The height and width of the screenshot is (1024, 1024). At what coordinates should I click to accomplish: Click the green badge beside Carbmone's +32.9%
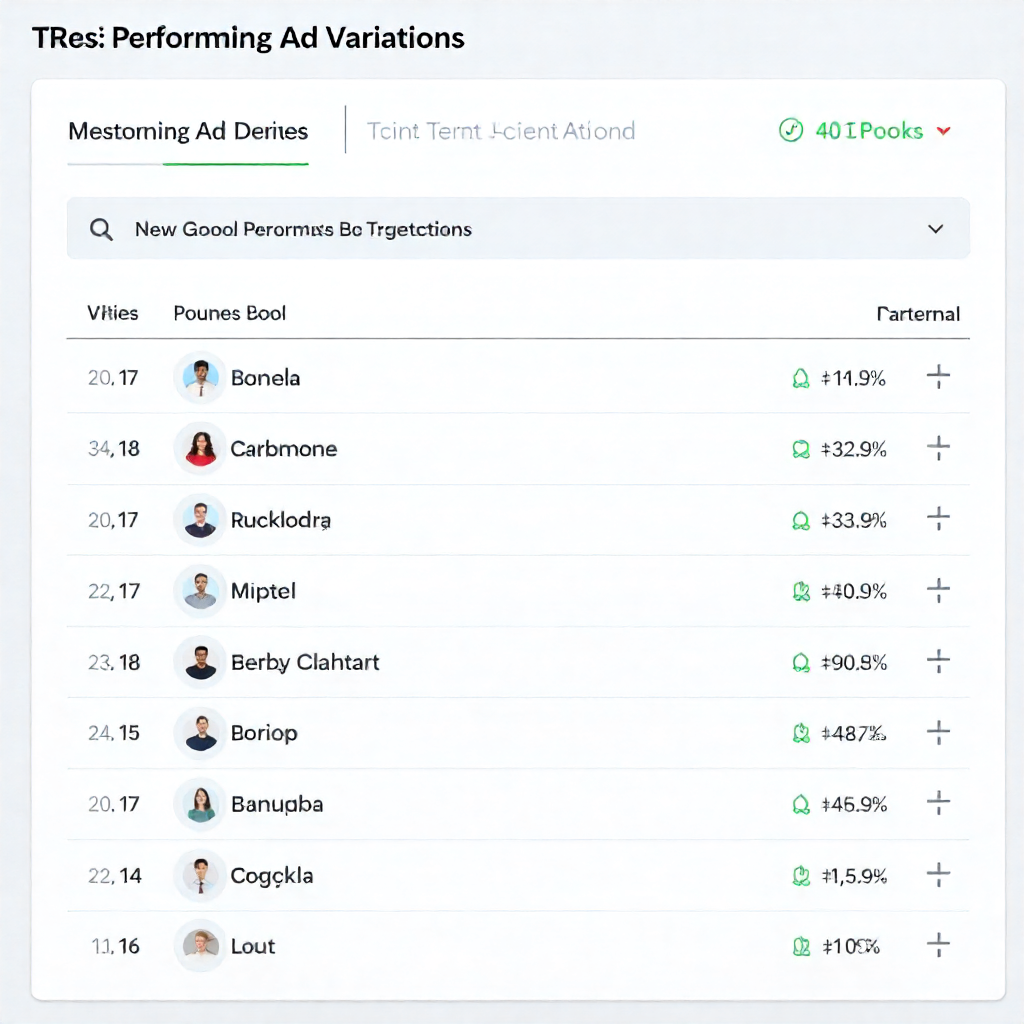tap(800, 449)
